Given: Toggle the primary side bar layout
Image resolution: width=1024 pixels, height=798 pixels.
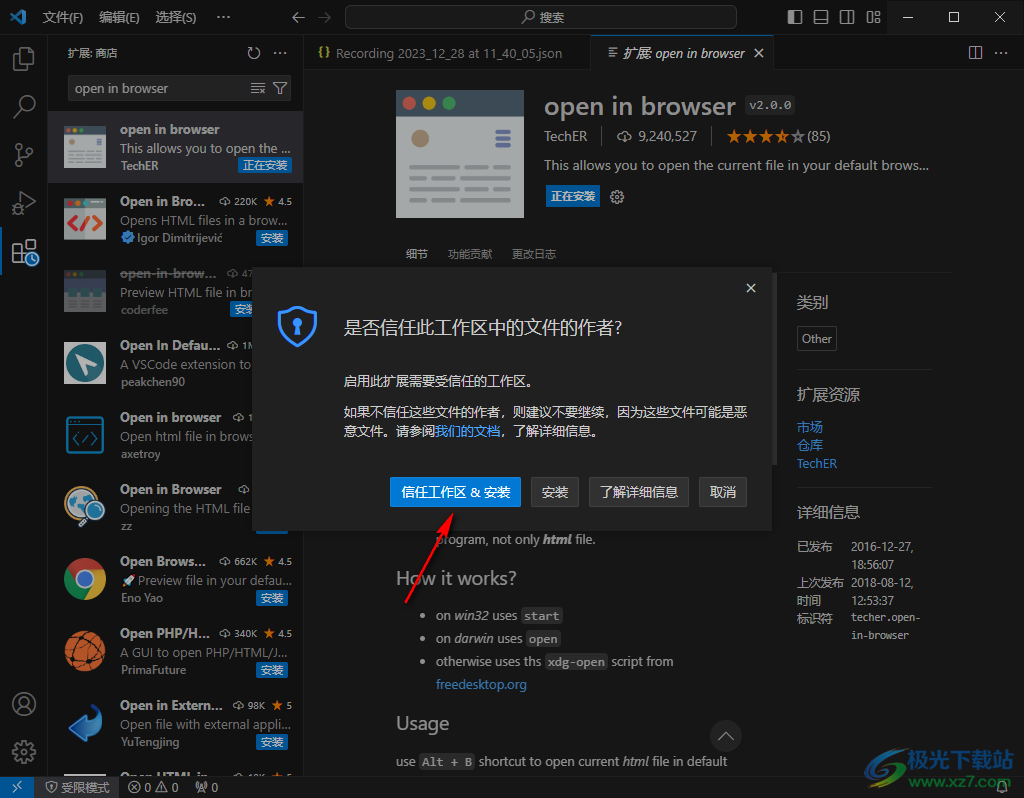Looking at the screenshot, I should pos(795,17).
